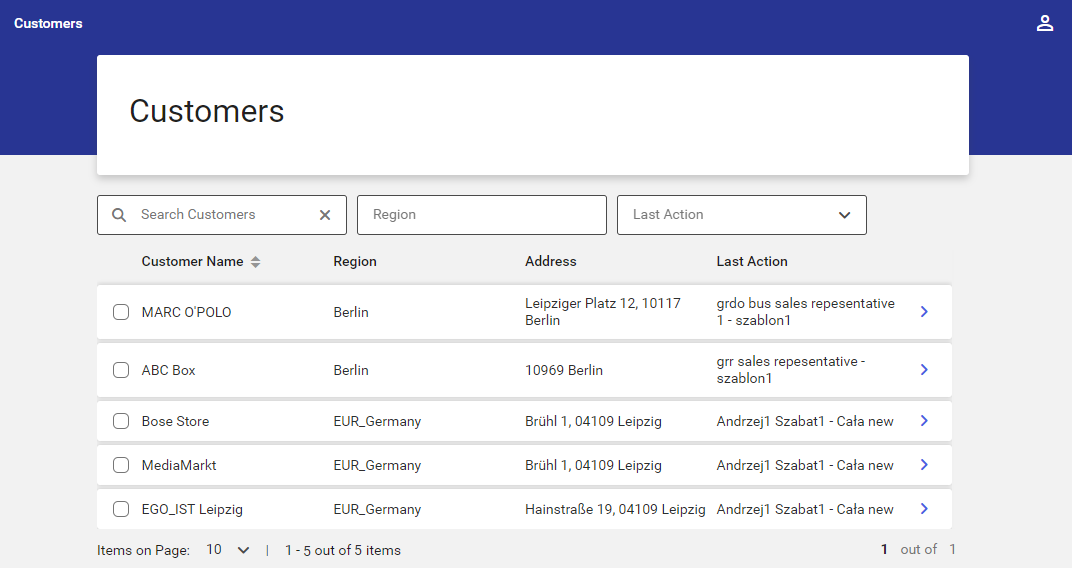Open EGO_IST Leipzig details arrow
1072x568 pixels.
(x=924, y=509)
